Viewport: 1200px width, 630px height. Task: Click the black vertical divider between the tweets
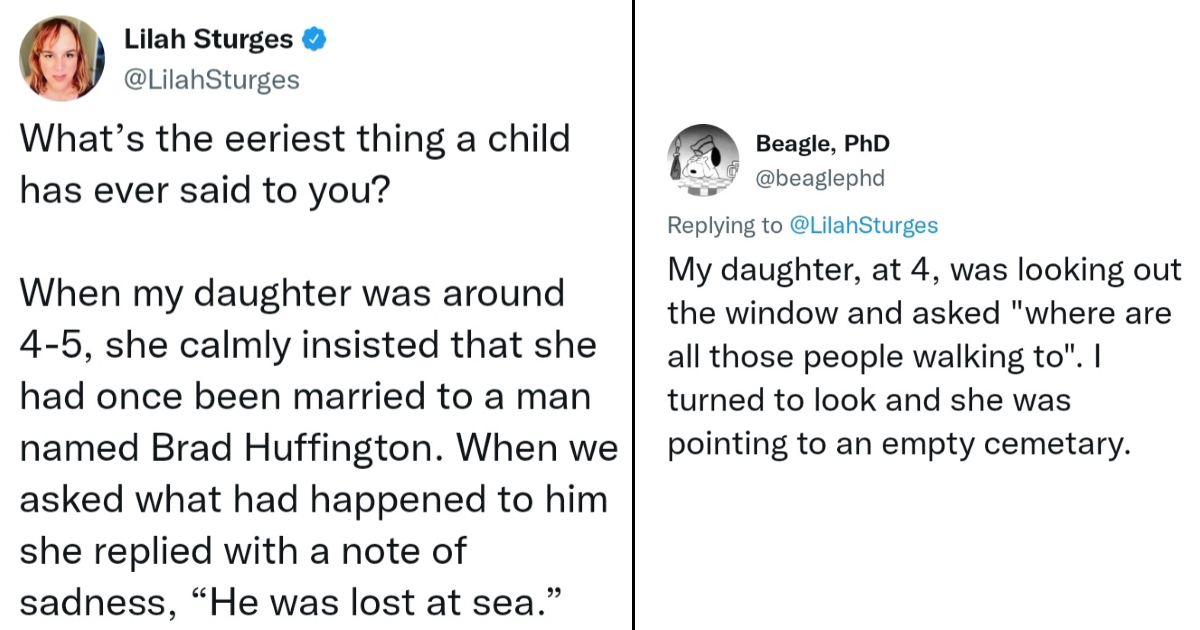click(x=634, y=315)
